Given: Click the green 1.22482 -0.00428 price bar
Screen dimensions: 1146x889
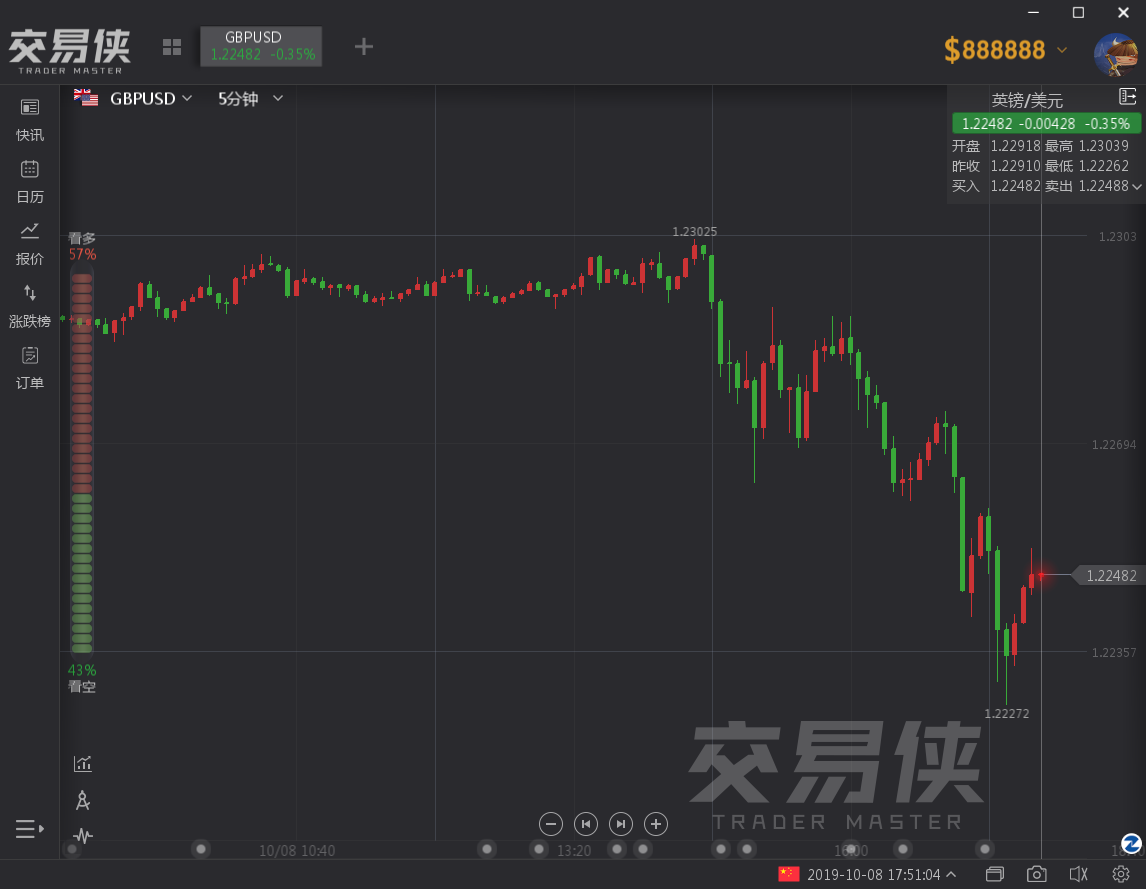Looking at the screenshot, I should click(x=1046, y=124).
